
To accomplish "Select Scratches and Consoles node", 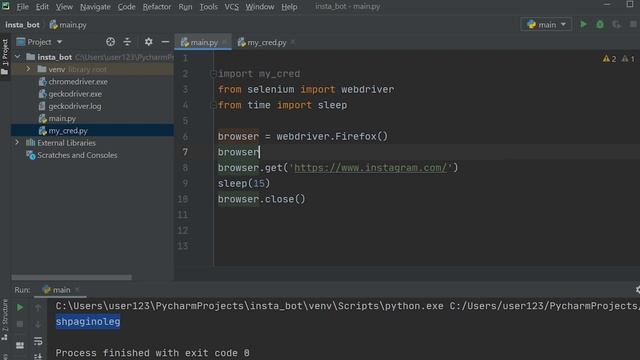I will click(77, 155).
